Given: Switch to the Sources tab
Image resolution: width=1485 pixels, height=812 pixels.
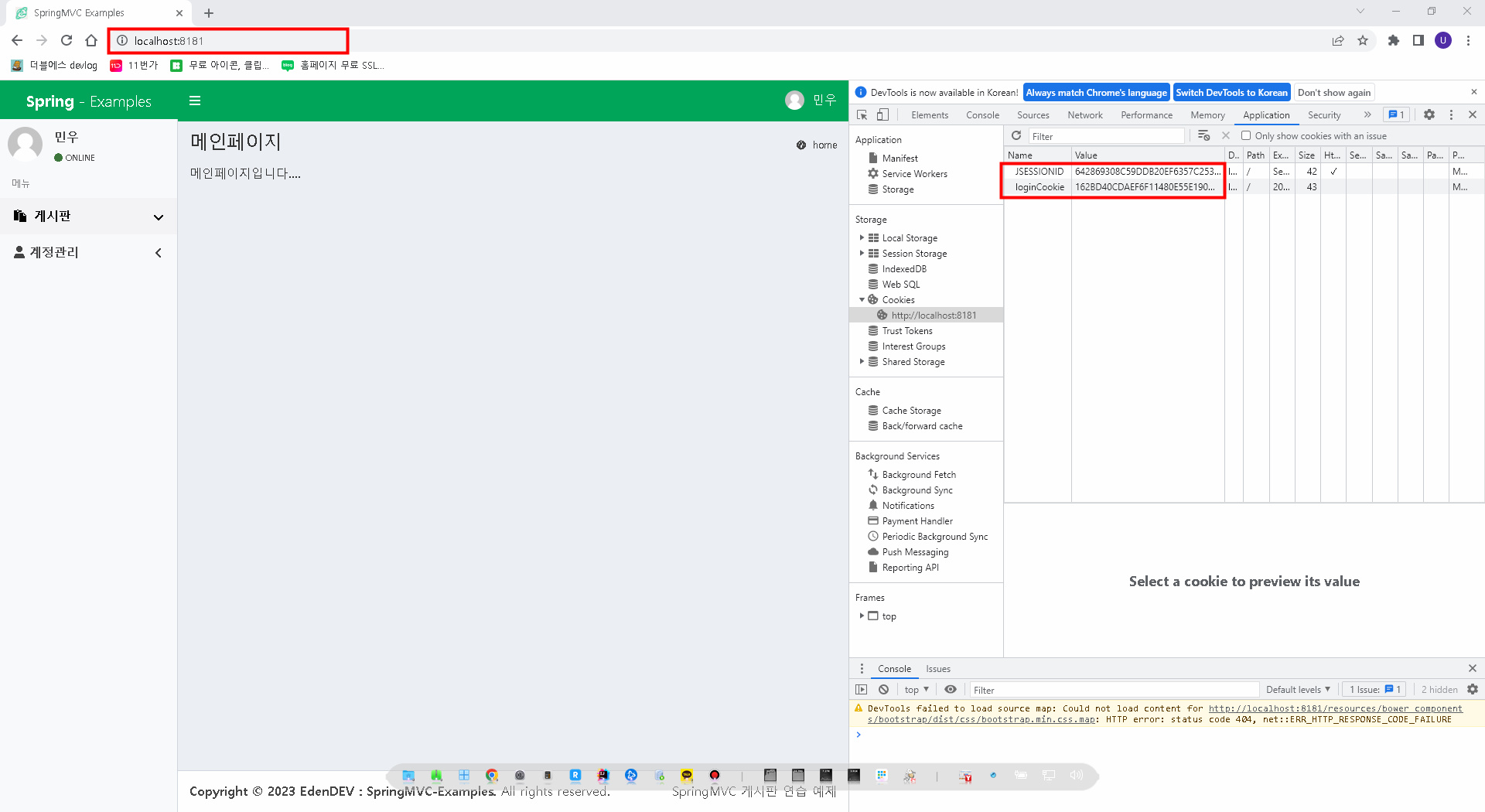Looking at the screenshot, I should tap(1033, 114).
